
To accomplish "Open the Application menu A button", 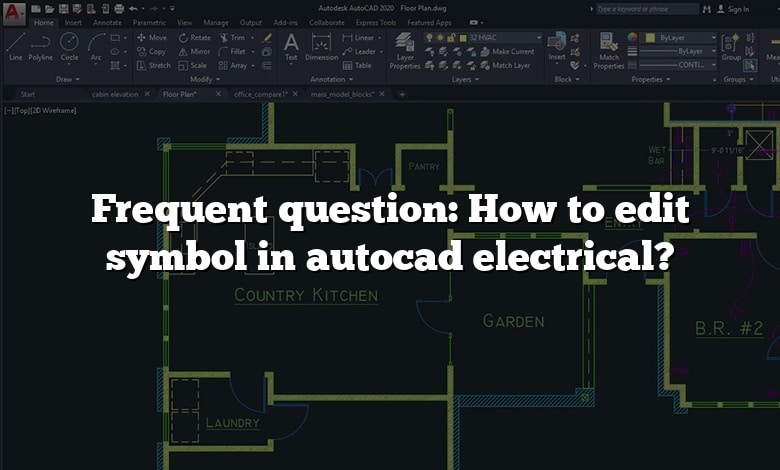I will pos(13,13).
